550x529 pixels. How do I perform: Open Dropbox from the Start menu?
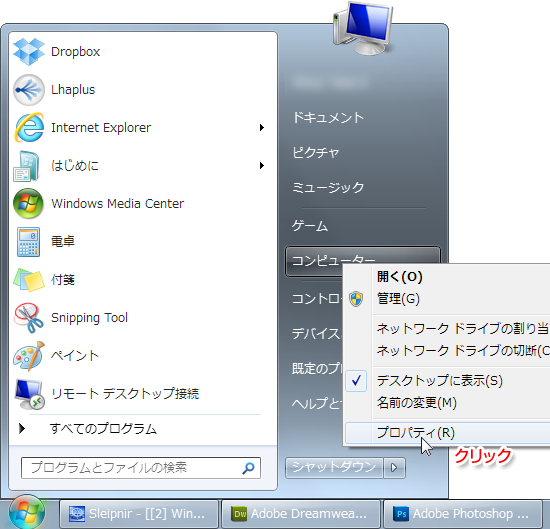point(75,52)
